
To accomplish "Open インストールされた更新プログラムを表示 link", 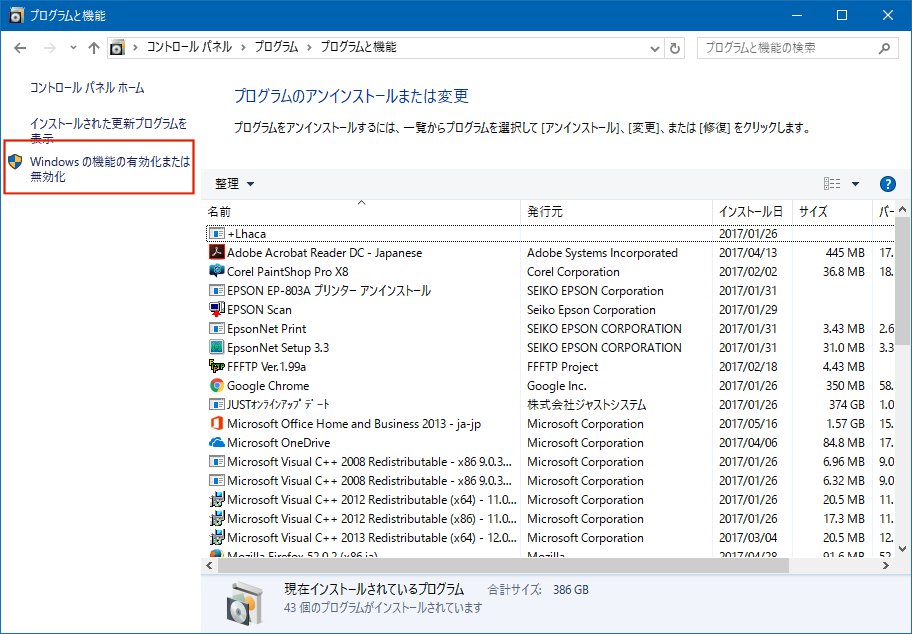I will [109, 130].
